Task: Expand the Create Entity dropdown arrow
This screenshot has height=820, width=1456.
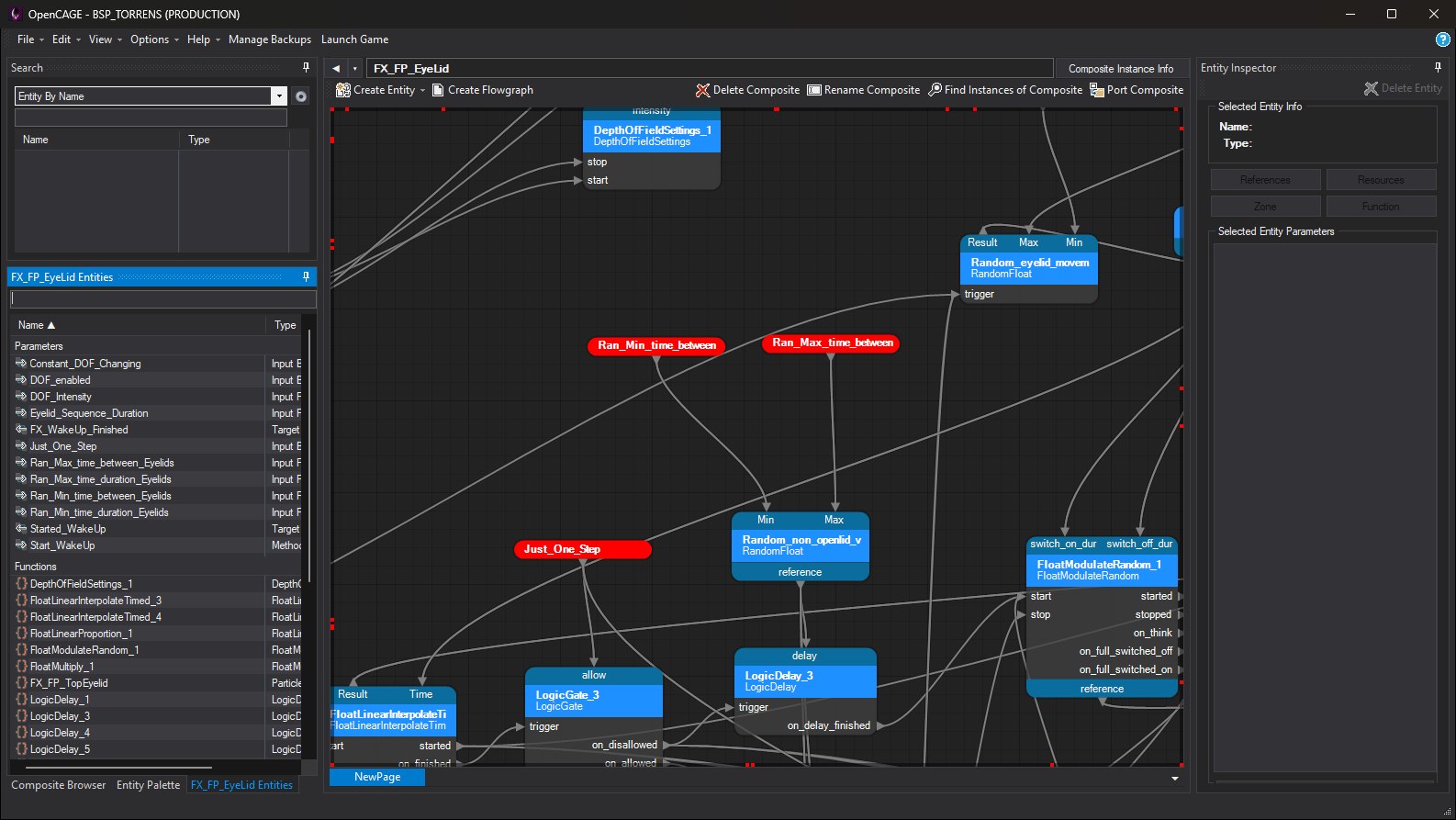Action: pos(422,90)
